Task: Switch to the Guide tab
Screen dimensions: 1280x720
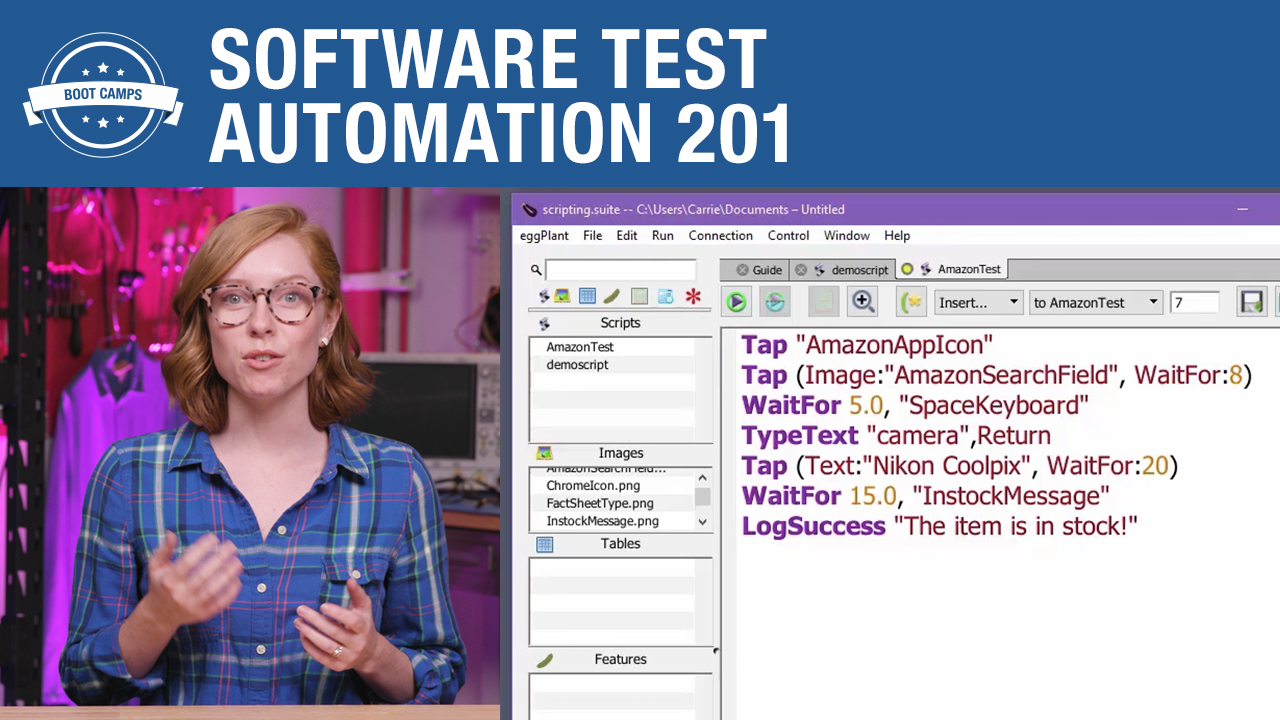Action: coord(767,270)
